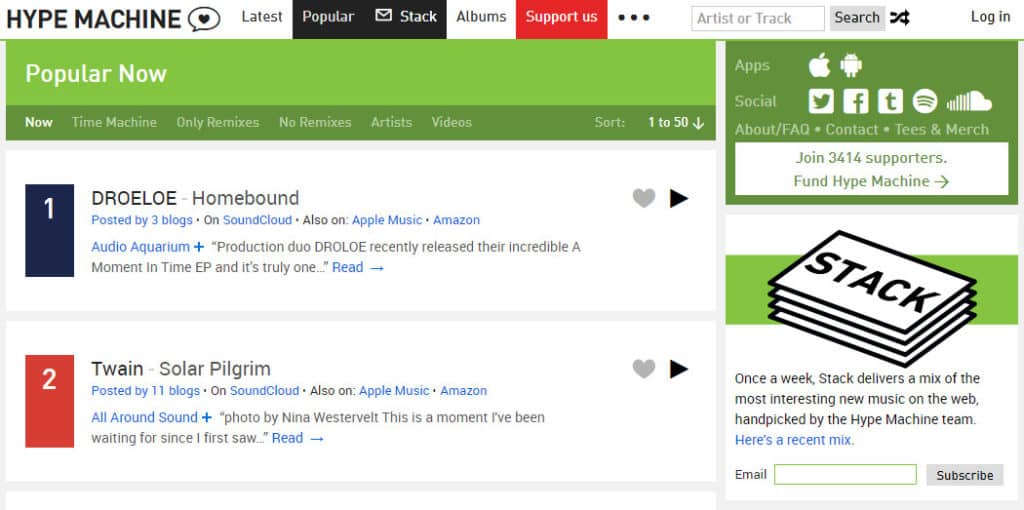The image size is (1024, 510).
Task: Open the Audio Aquarium blog link
Action: click(x=140, y=247)
